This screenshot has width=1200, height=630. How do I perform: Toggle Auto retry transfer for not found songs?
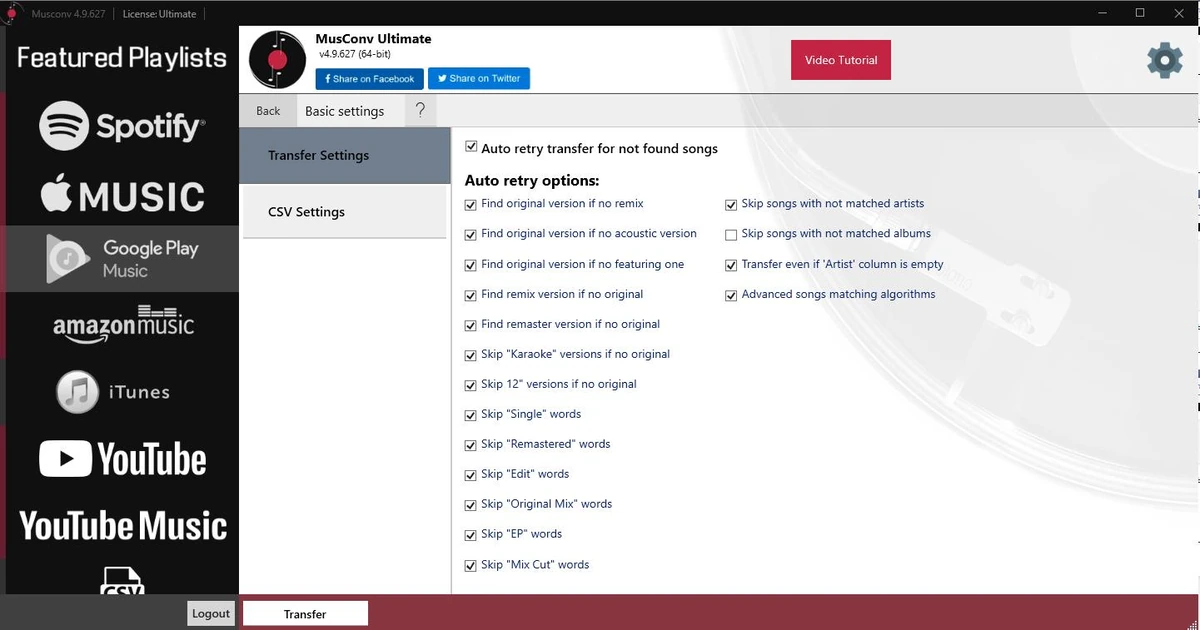click(x=471, y=147)
